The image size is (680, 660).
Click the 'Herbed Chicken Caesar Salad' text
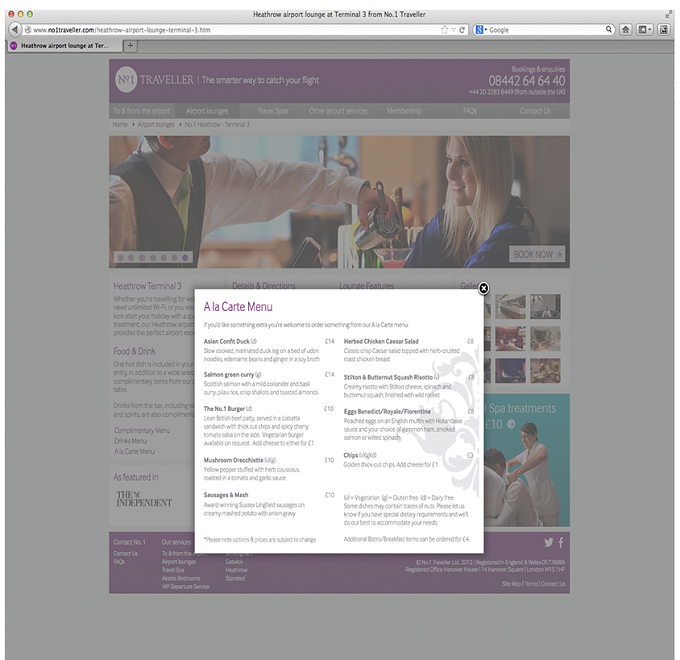point(381,341)
